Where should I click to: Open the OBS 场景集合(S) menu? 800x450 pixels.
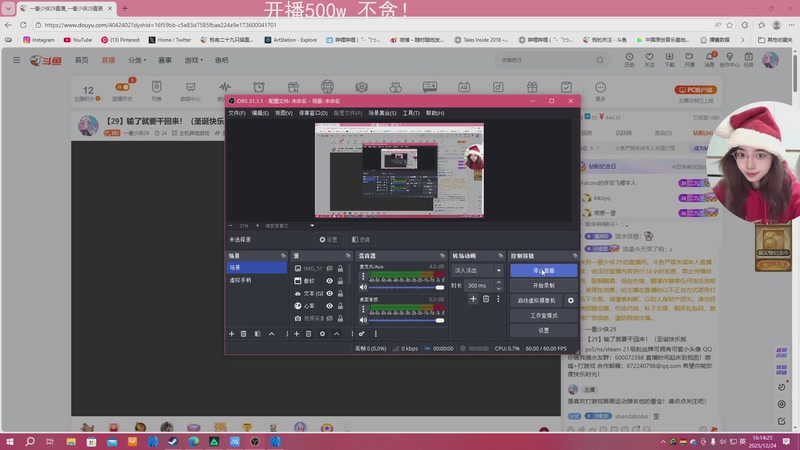pos(382,113)
